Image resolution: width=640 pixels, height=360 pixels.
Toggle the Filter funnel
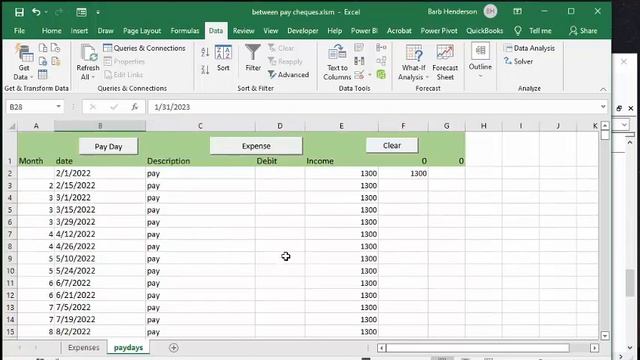[x=253, y=58]
